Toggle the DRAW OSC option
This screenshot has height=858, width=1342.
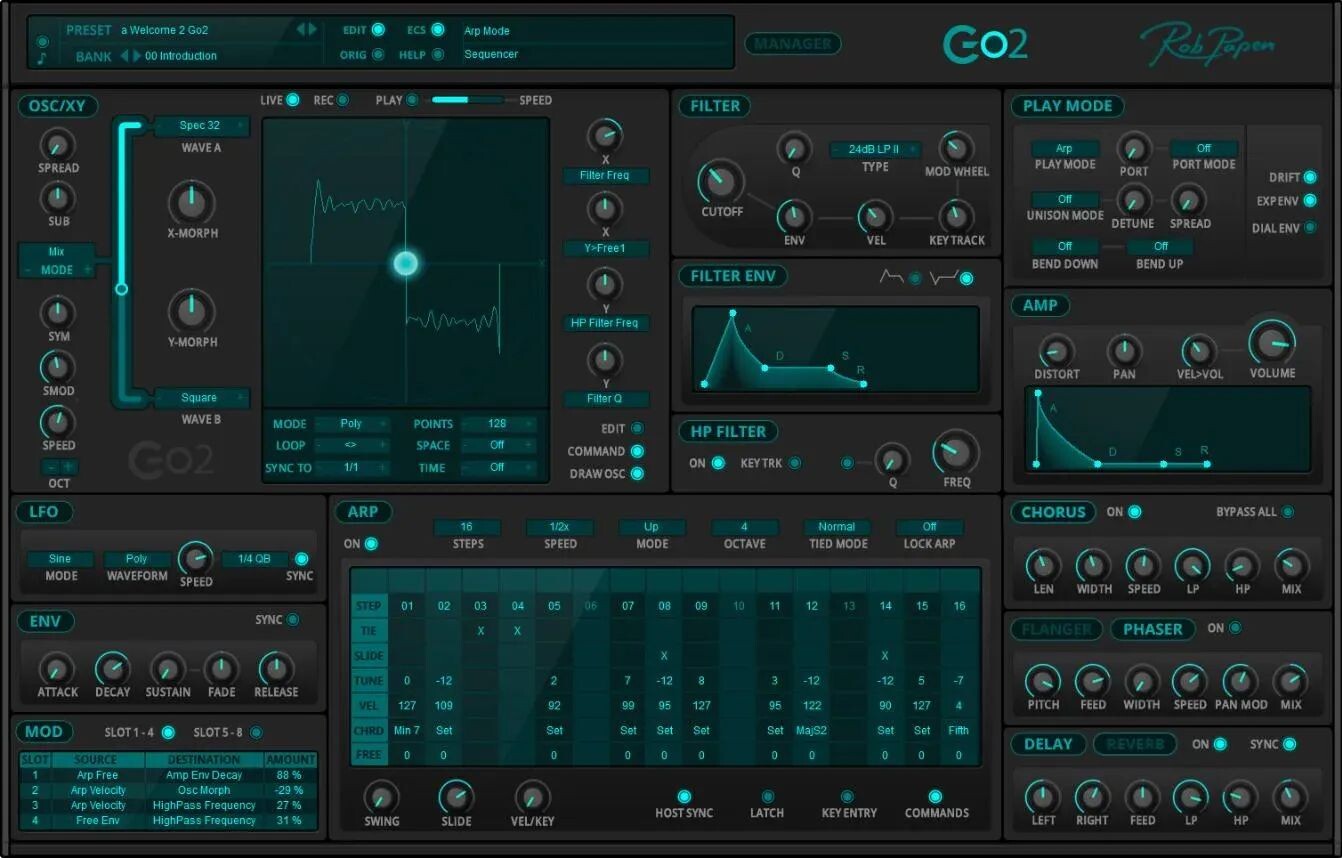click(x=637, y=473)
